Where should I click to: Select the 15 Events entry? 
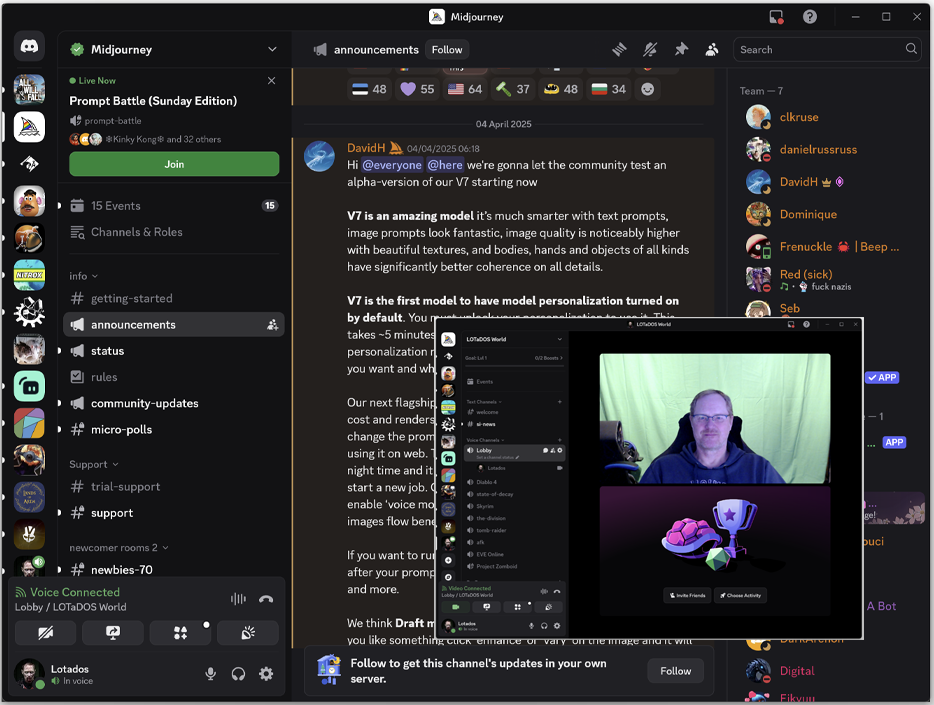point(116,206)
